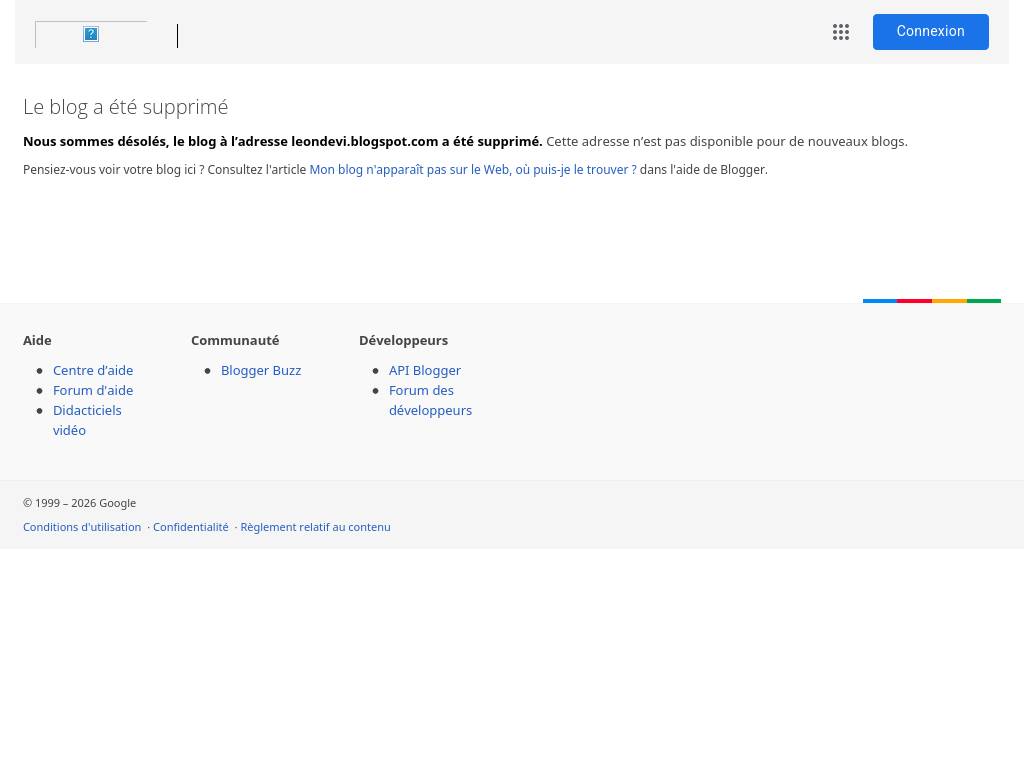The width and height of the screenshot is (1024, 768).
Task: Click the 'Le blog a été supprimé' heading
Action: pyautogui.click(x=125, y=107)
